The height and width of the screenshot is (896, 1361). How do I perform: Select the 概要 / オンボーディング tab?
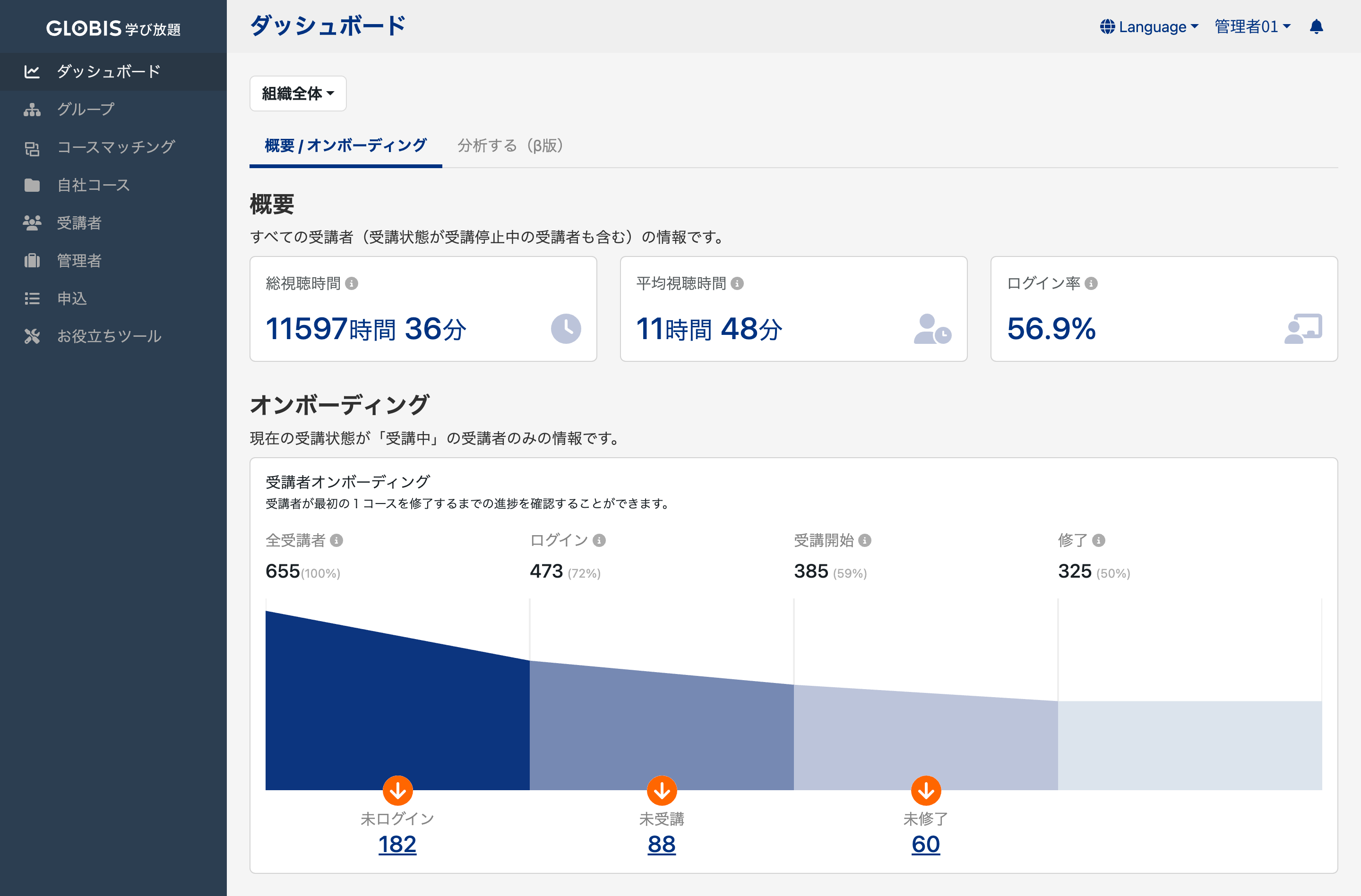345,146
